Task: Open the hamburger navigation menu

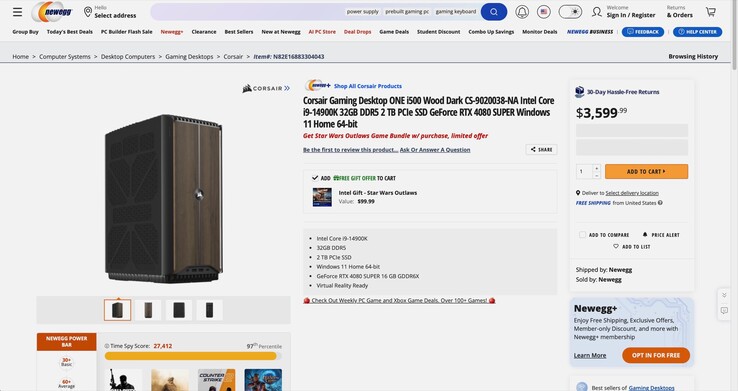Action: 17,12
